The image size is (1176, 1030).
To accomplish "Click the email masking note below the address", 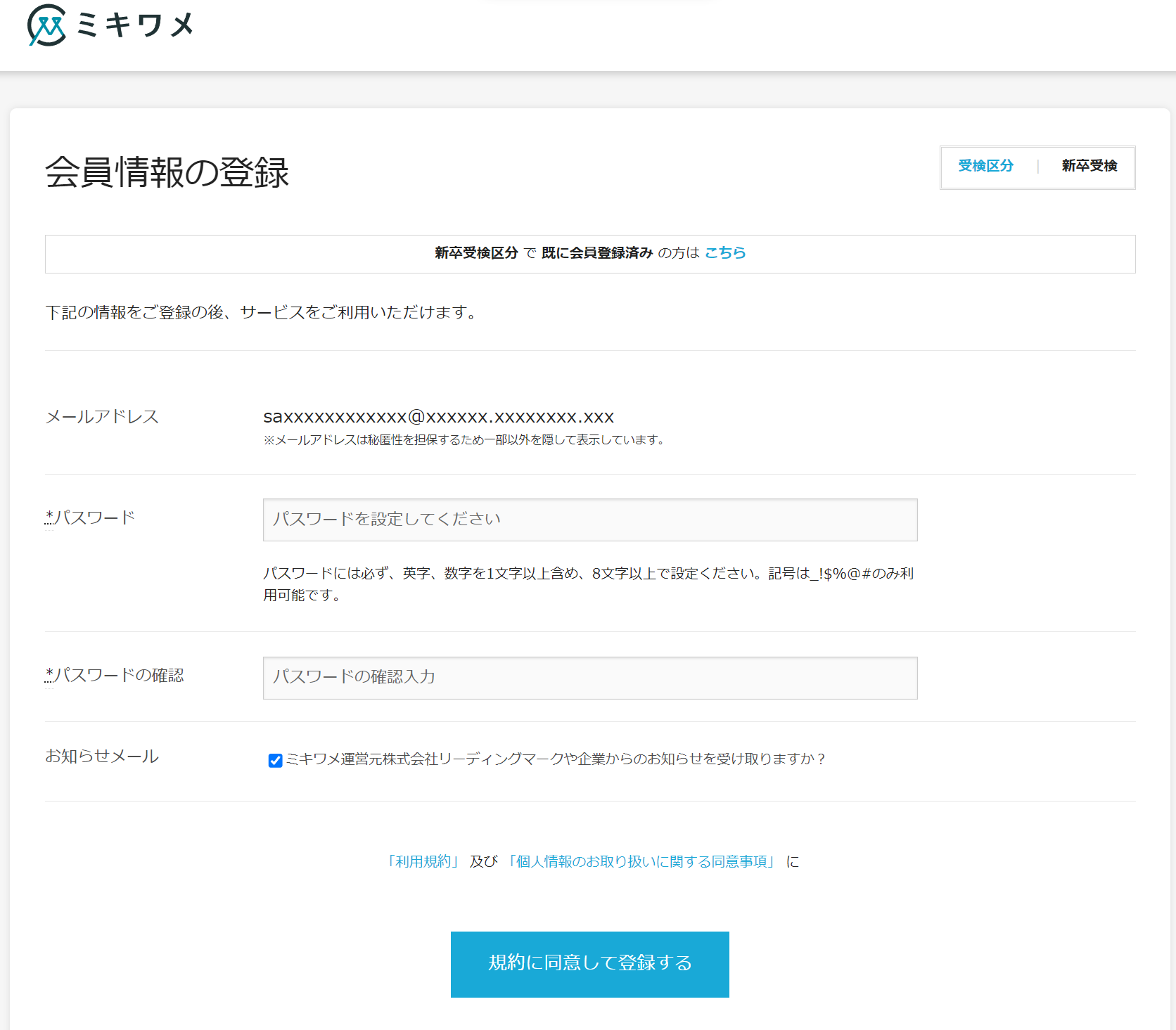I will click(464, 440).
